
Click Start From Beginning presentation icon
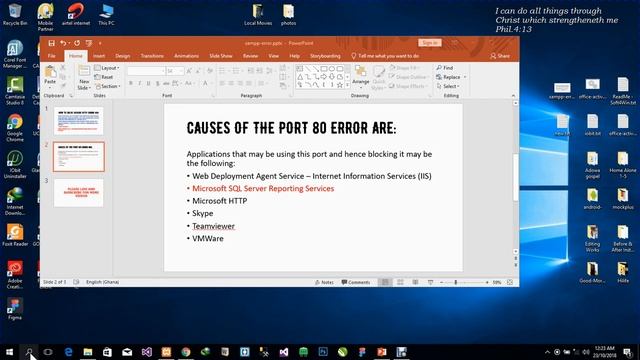coord(89,43)
